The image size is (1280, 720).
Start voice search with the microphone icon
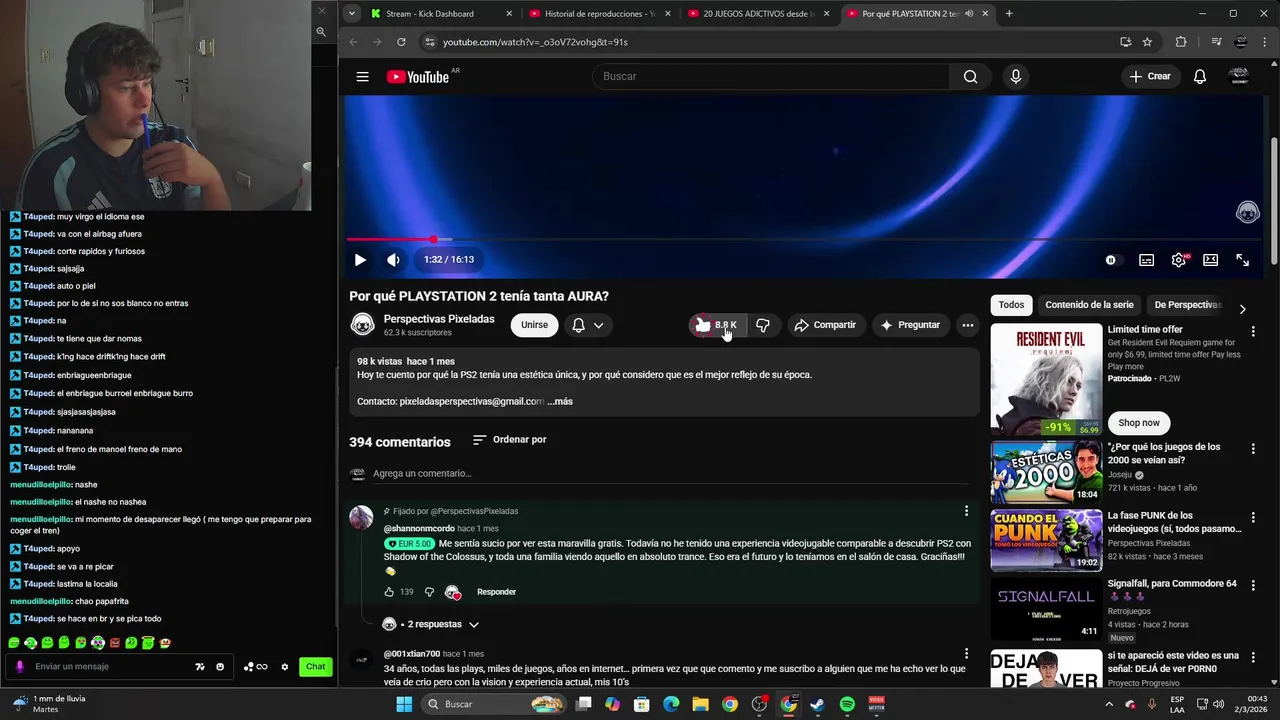pos(1016,76)
